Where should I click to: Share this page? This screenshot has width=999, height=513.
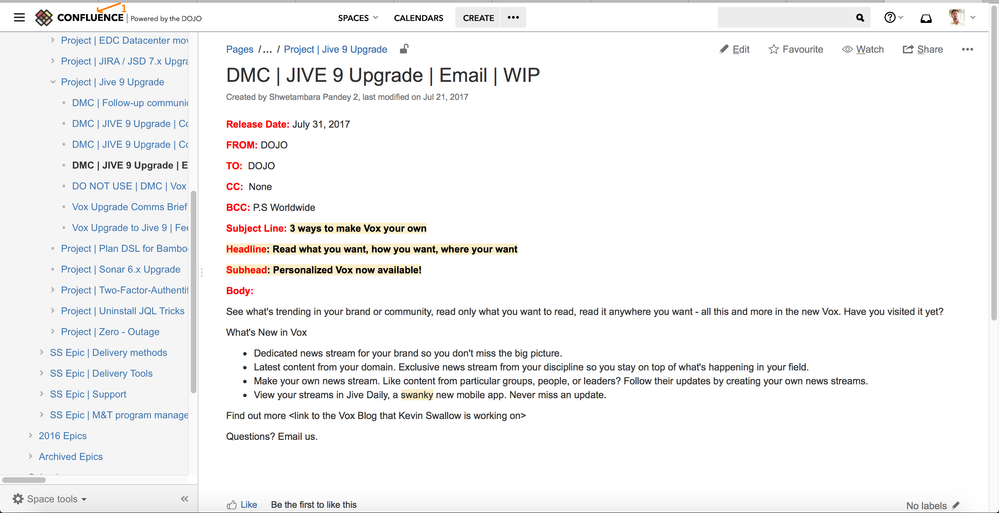[923, 49]
